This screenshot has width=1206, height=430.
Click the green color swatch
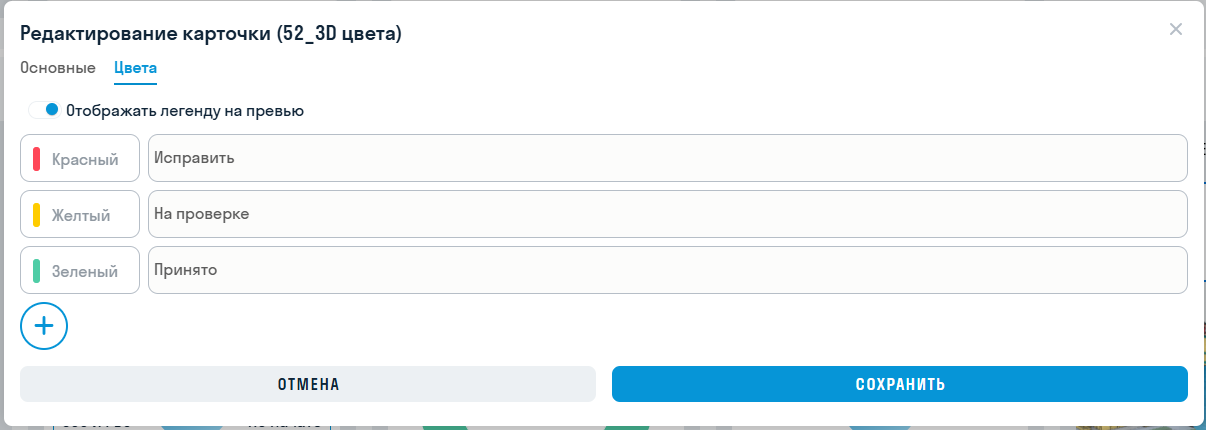pyautogui.click(x=37, y=271)
